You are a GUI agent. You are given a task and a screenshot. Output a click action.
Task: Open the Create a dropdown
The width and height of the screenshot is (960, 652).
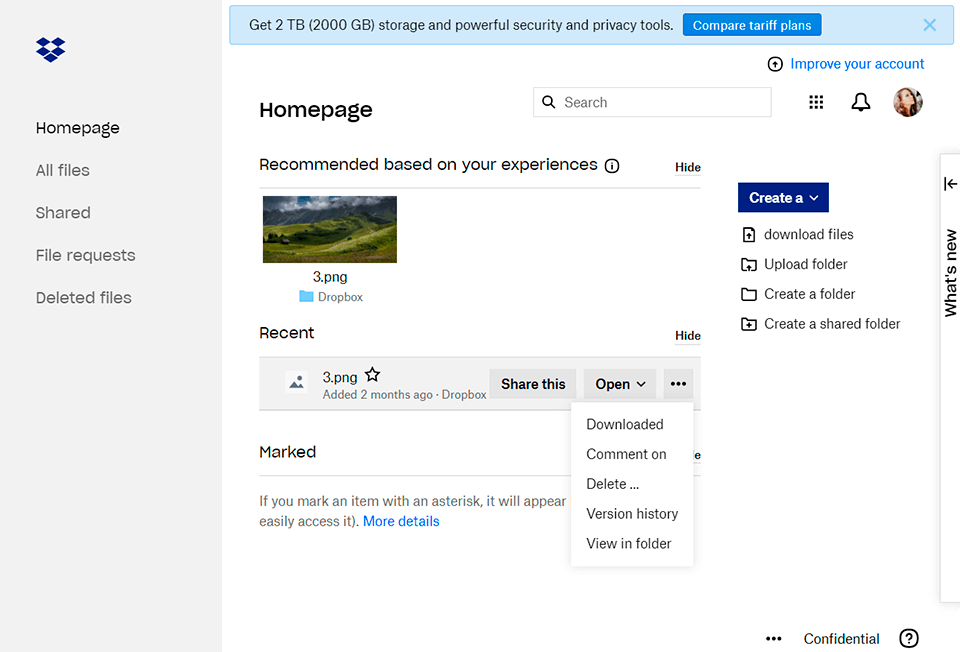coord(783,197)
